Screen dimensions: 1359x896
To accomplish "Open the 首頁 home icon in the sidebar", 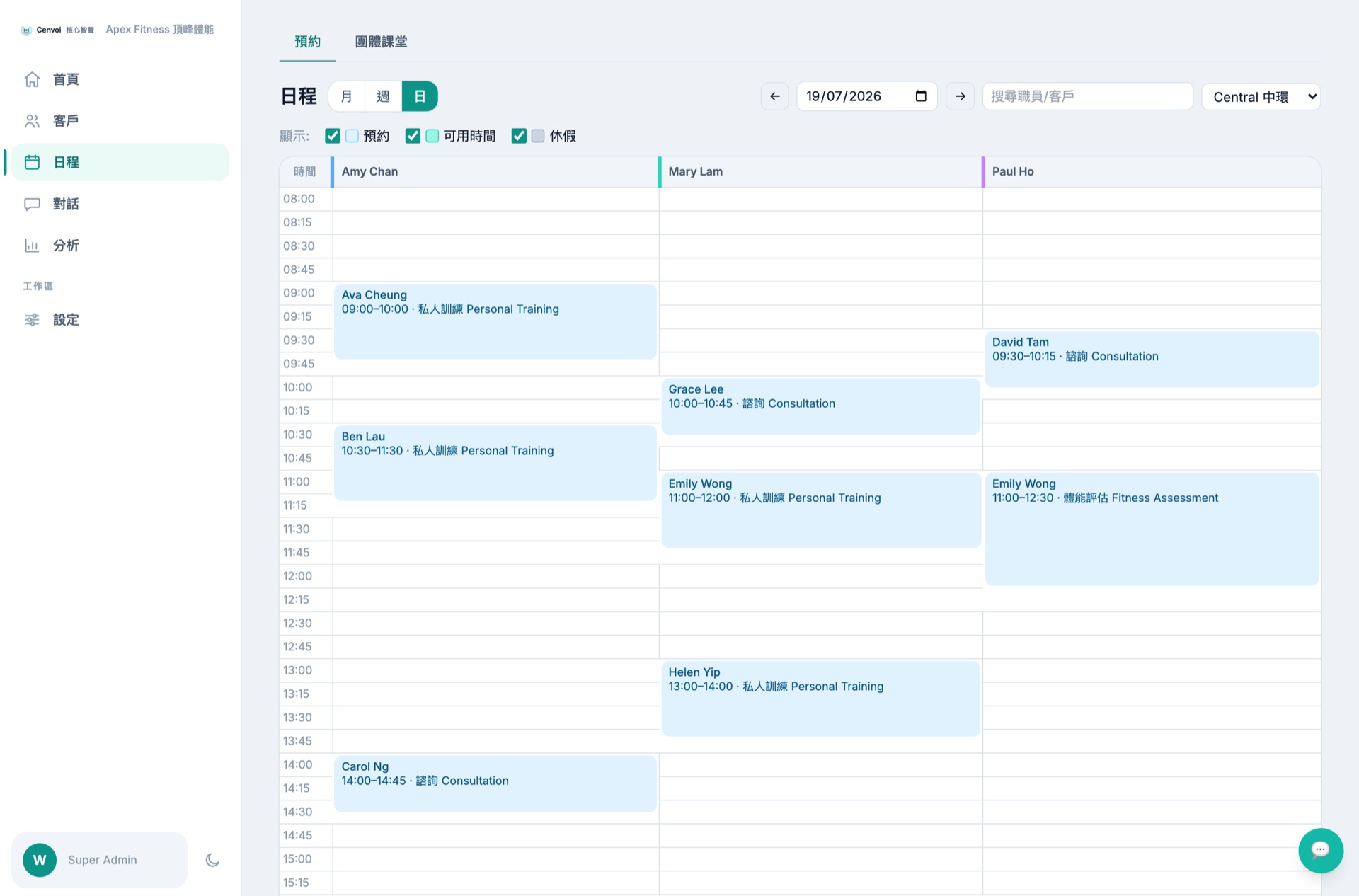I will pos(32,79).
